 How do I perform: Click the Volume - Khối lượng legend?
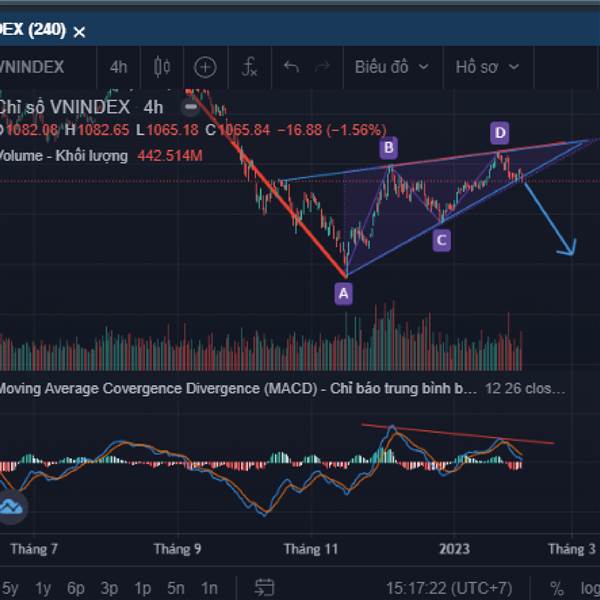point(64,156)
